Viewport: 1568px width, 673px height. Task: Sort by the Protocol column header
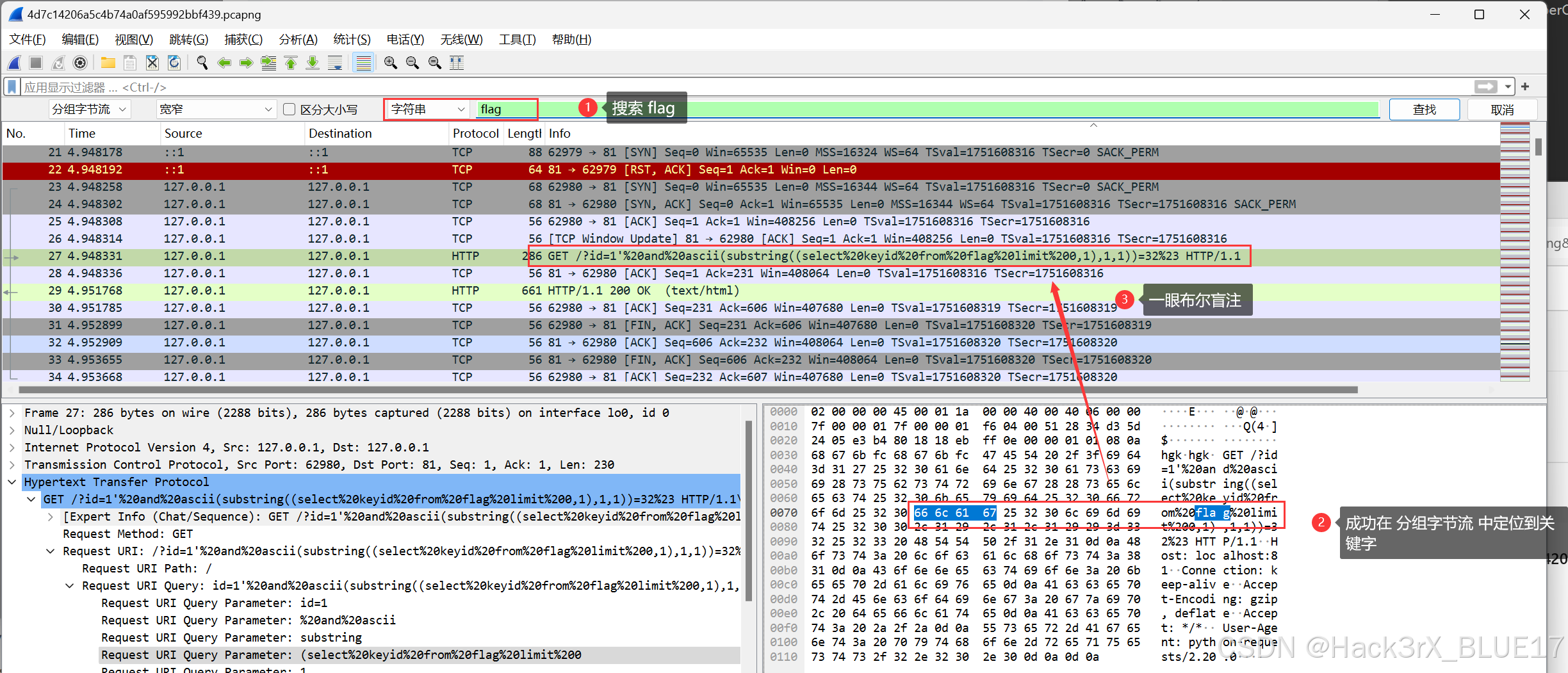(475, 133)
